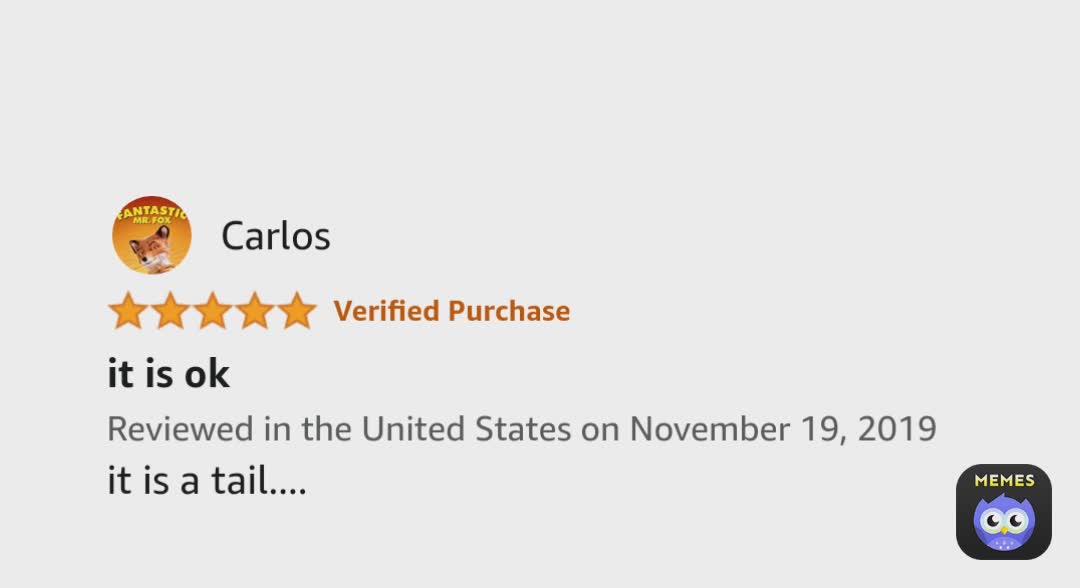Click the fourth rating star
Image resolution: width=1080 pixels, height=588 pixels.
click(x=254, y=312)
